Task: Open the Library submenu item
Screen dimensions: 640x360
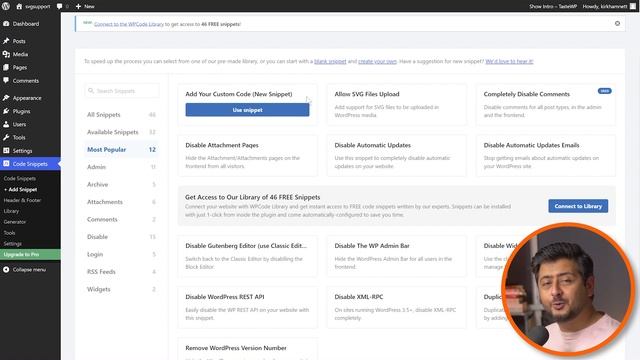Action: tap(11, 211)
